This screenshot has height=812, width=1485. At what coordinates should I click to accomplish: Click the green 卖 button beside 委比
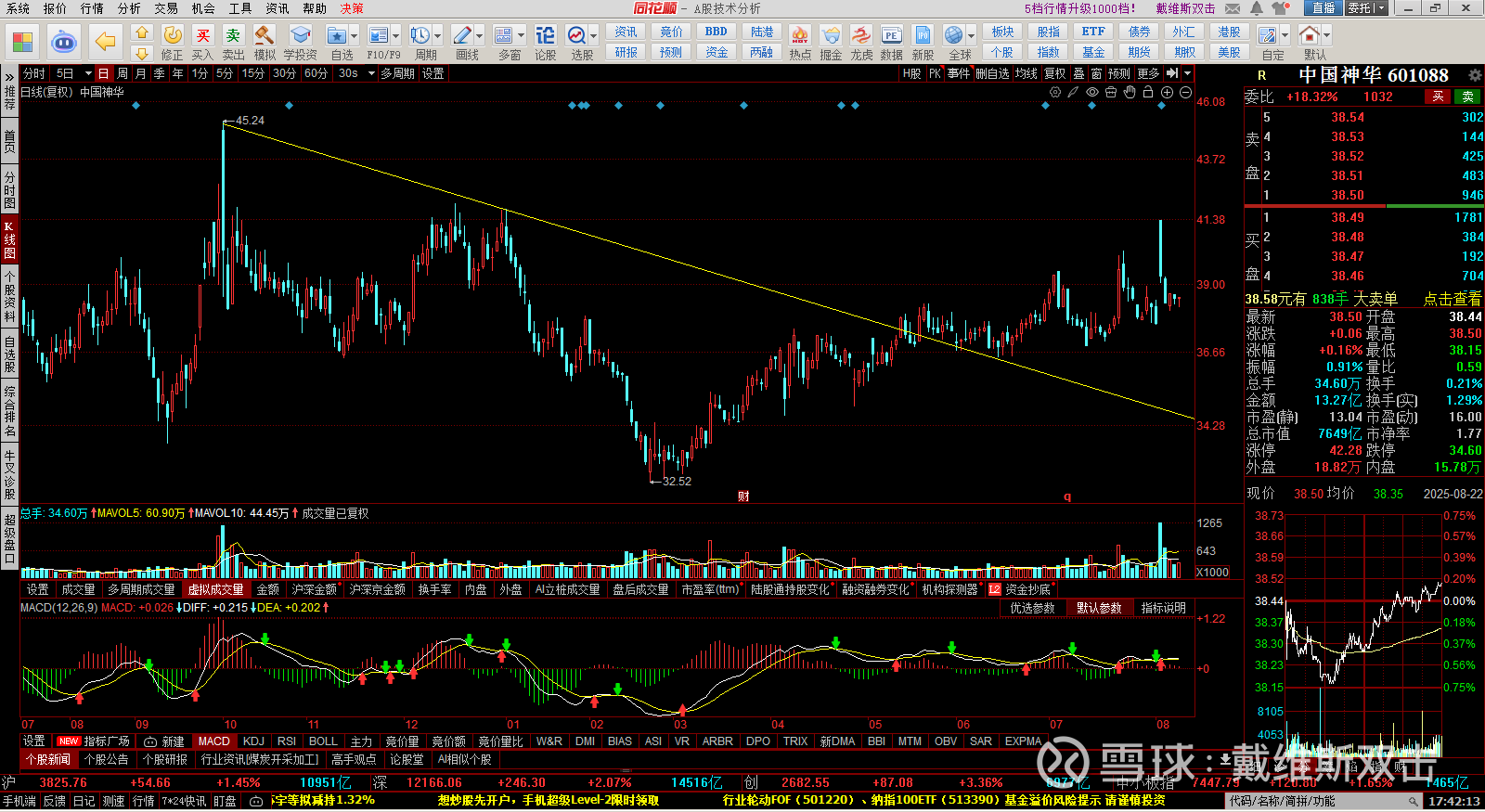pos(1467,97)
